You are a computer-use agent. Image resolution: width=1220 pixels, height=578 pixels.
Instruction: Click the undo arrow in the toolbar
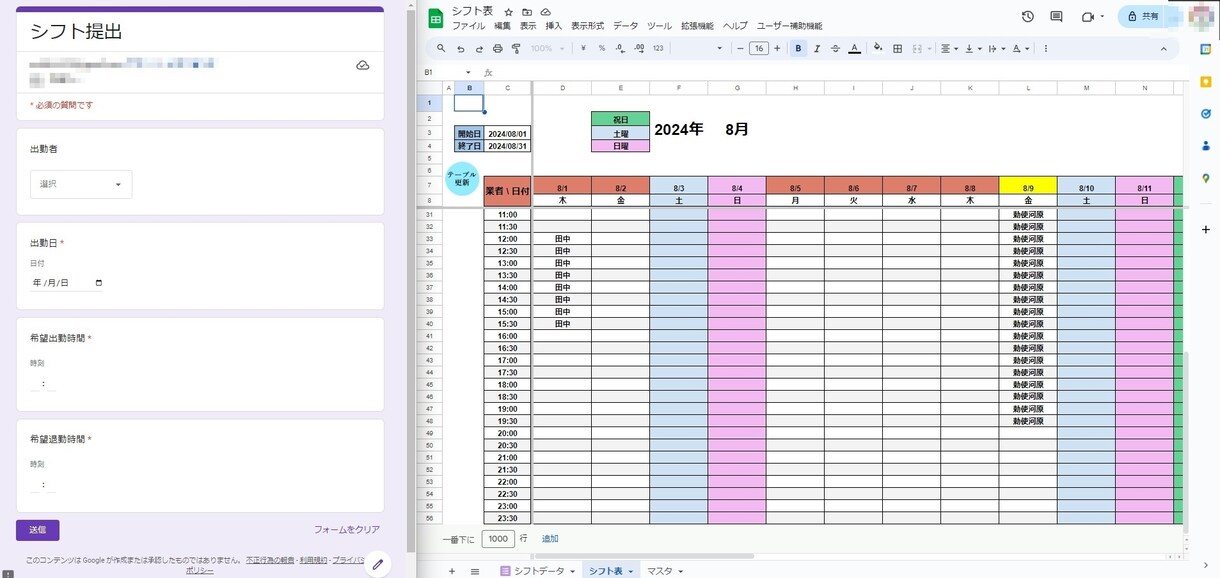(460, 48)
